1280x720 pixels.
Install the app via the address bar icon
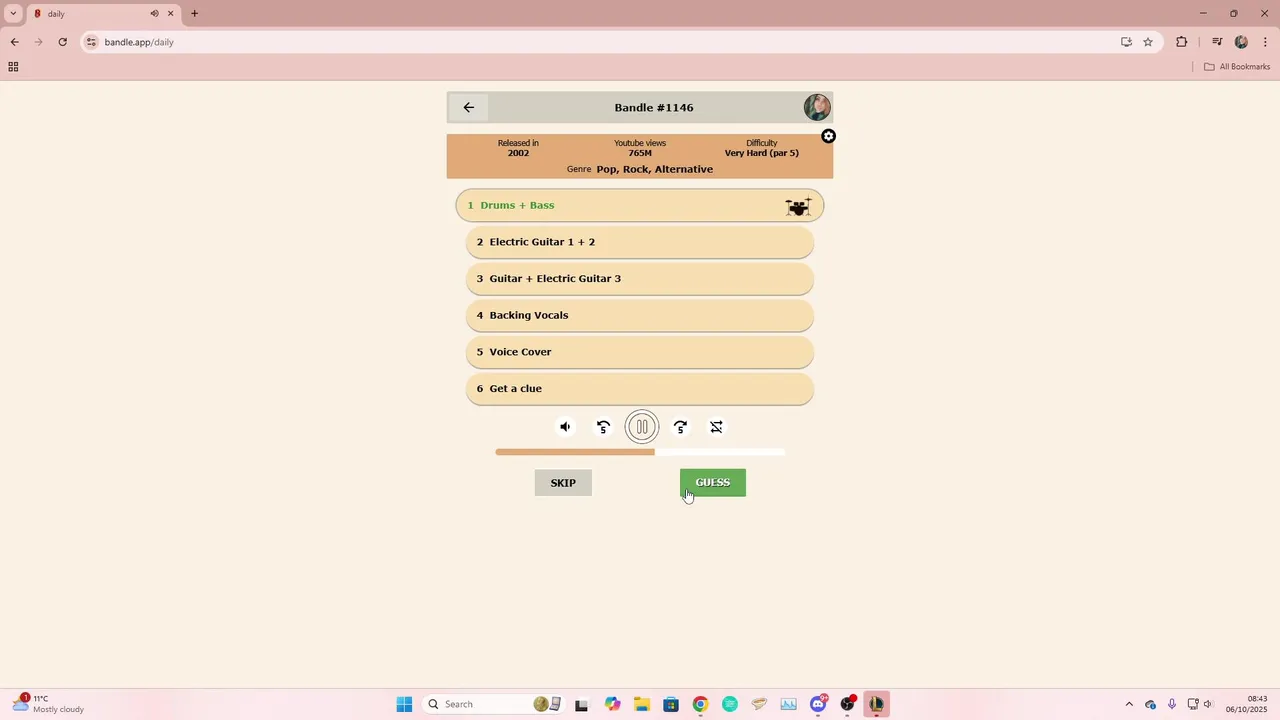[x=1126, y=42]
